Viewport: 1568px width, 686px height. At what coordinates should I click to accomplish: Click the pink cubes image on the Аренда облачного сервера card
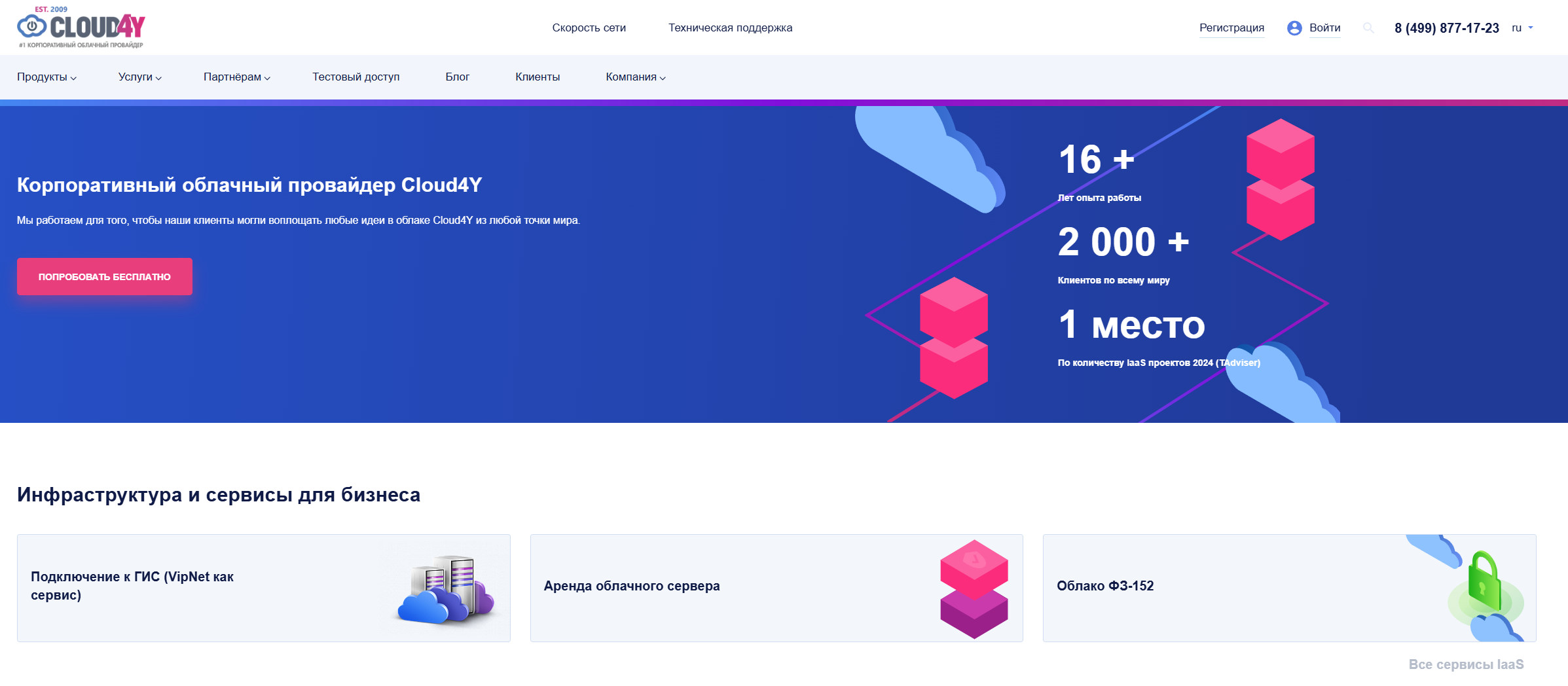974,588
